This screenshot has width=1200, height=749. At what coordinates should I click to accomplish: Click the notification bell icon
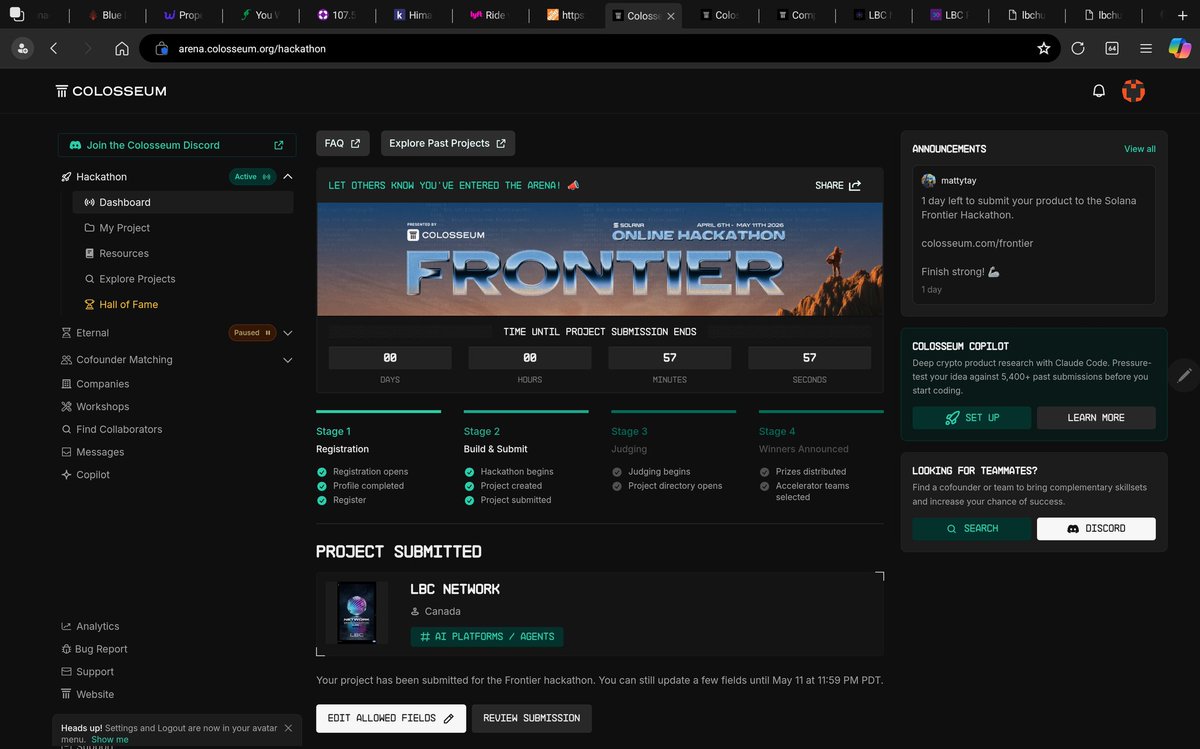tap(1099, 91)
